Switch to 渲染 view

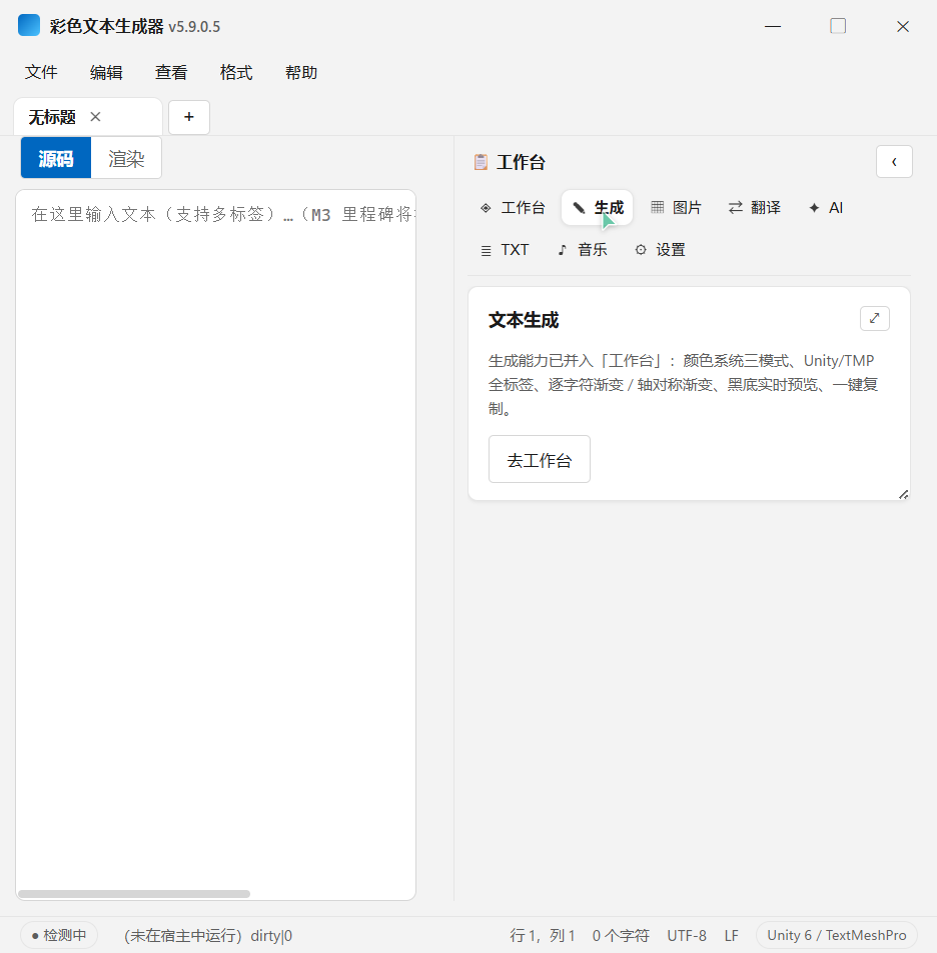click(126, 158)
